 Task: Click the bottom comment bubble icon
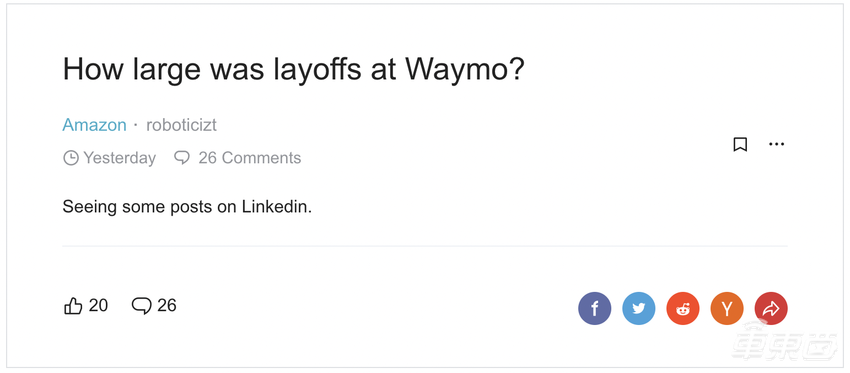[x=141, y=306]
